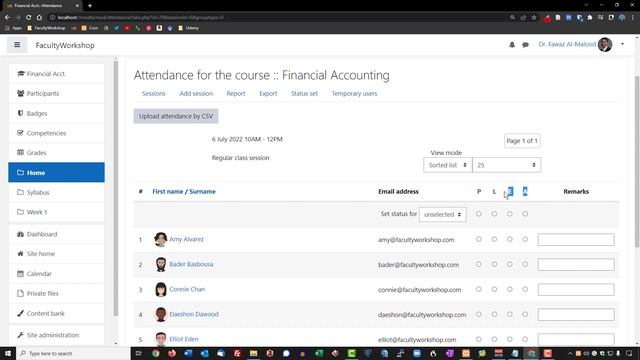640x360 pixels.
Task: Open the Windows Start menu
Action: [x=8, y=353]
